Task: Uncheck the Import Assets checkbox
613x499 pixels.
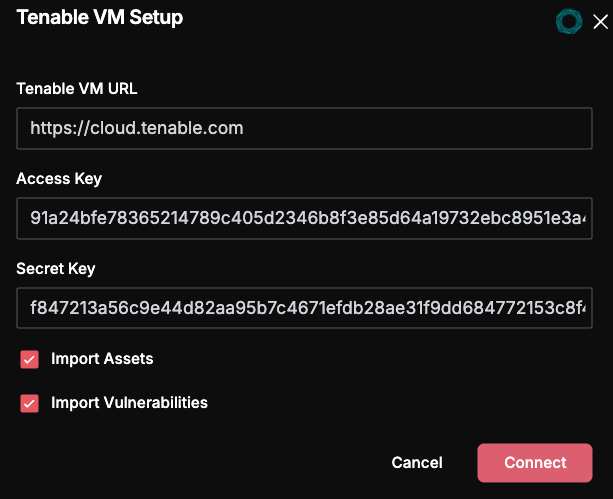Action: (x=29, y=359)
